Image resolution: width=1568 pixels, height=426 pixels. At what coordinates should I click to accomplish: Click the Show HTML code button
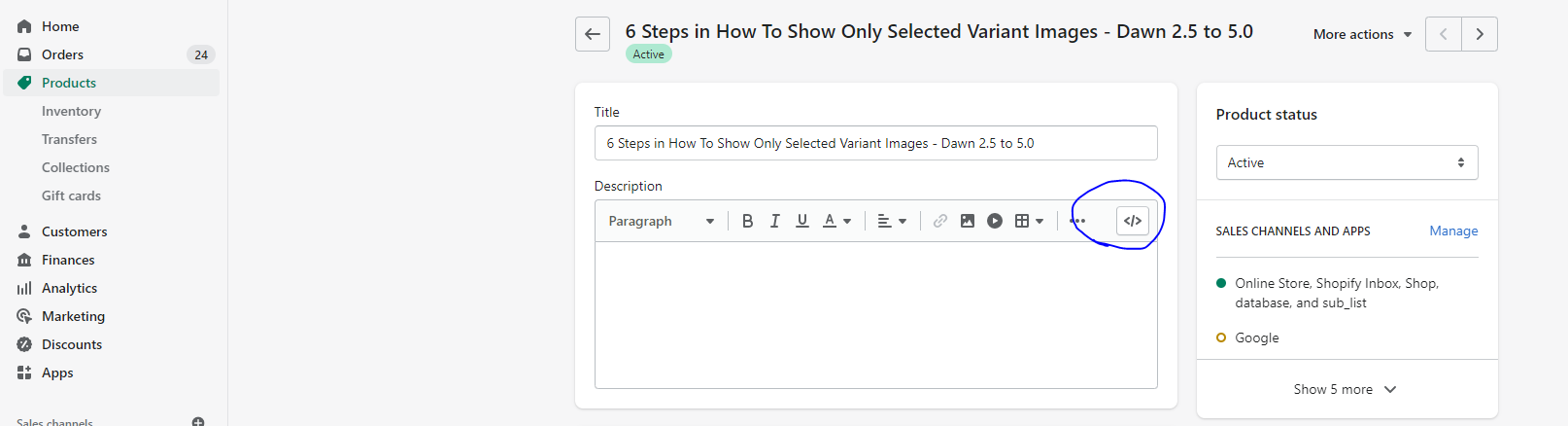pos(1133,221)
